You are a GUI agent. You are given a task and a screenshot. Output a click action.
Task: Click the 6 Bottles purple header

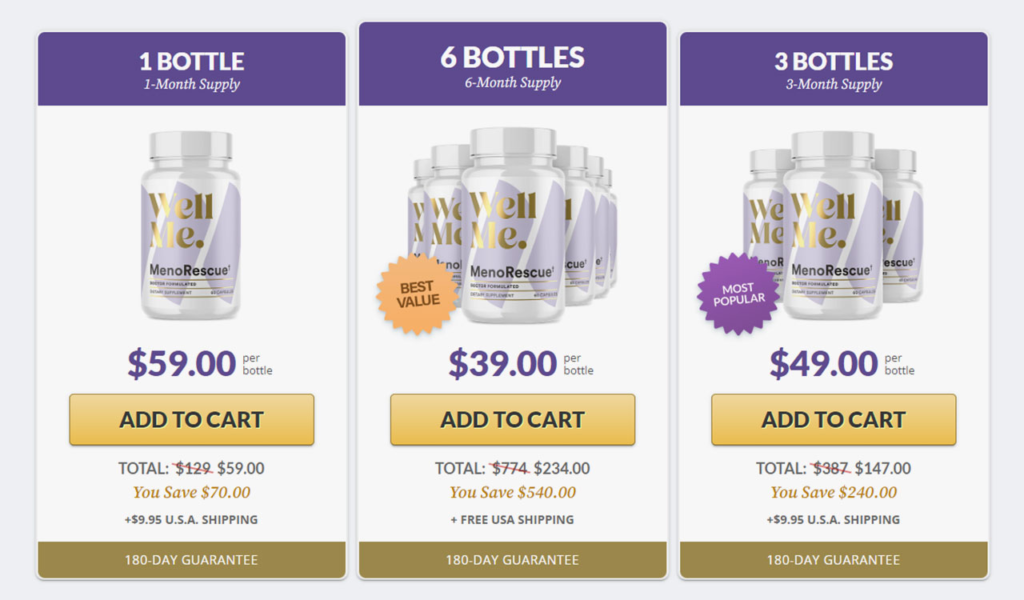(x=513, y=63)
